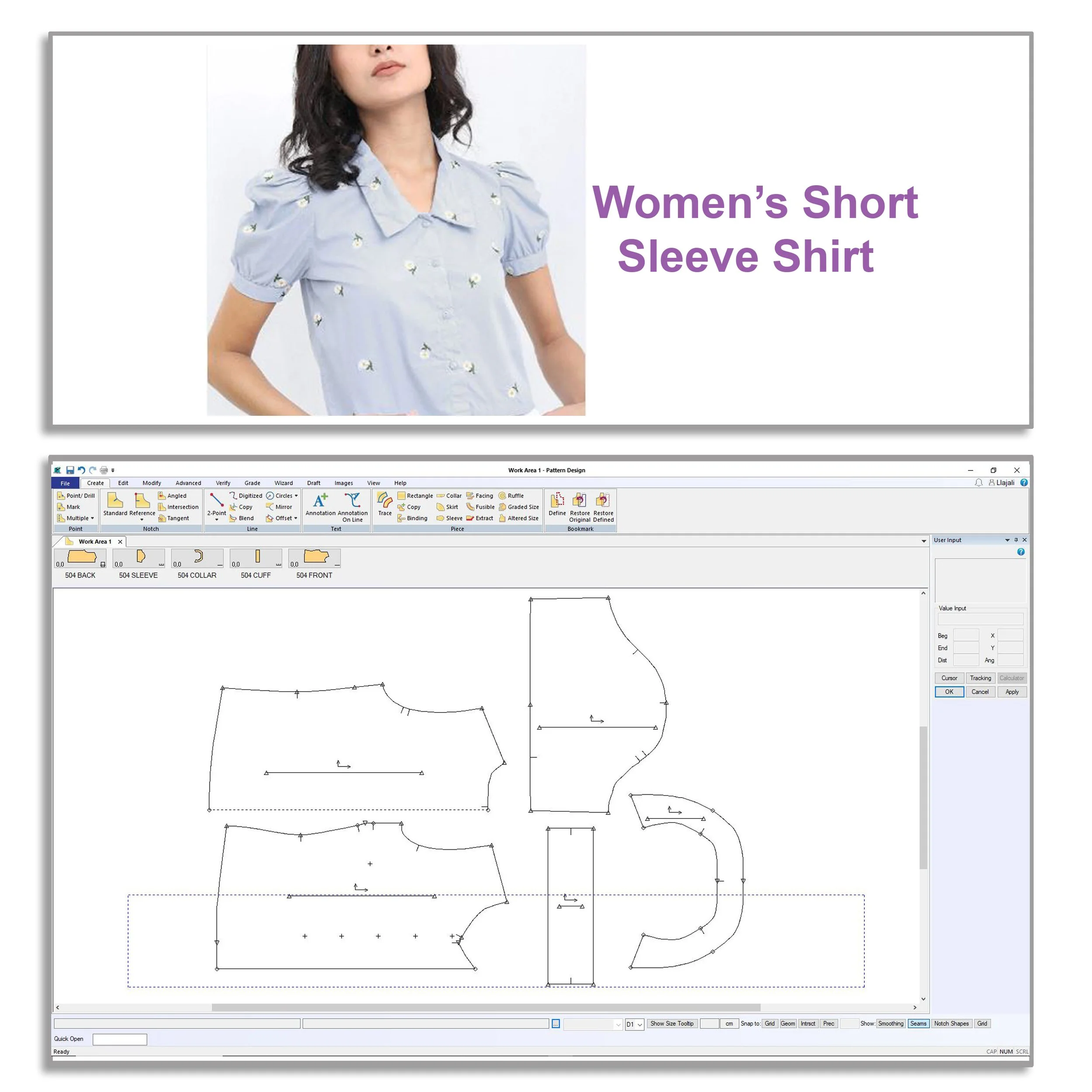Viewport: 1092px width, 1092px height.
Task: Open the work area tab list arrow
Action: pos(924,542)
